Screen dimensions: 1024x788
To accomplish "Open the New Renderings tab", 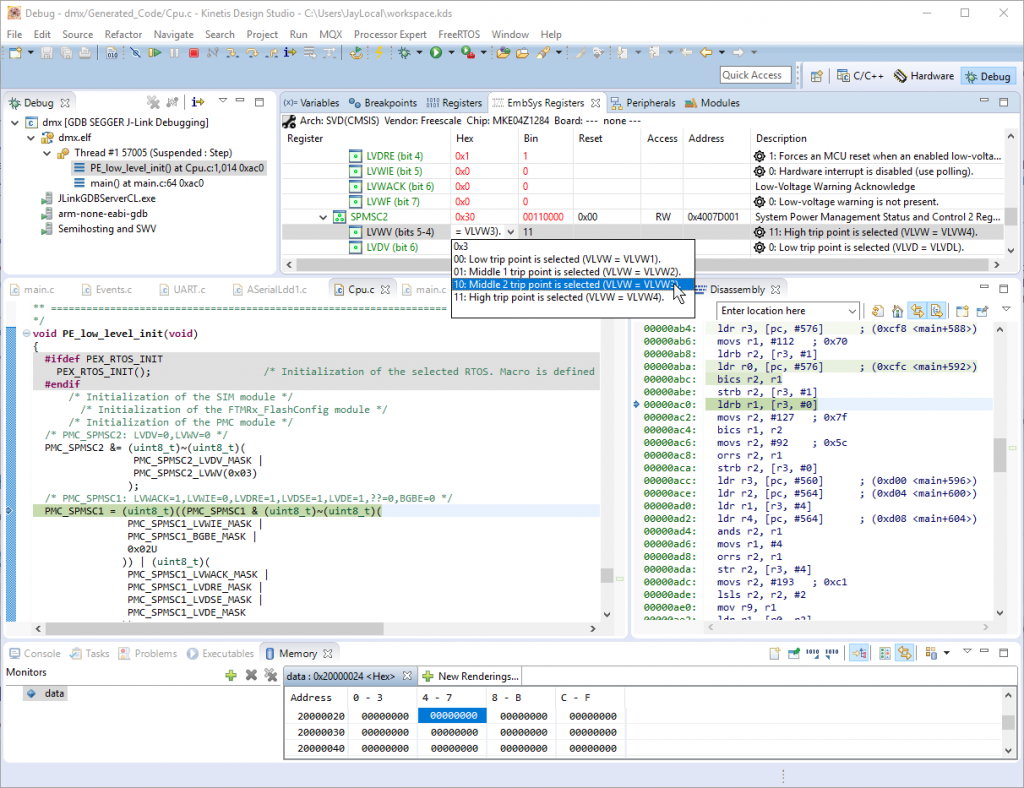I will pyautogui.click(x=469, y=676).
